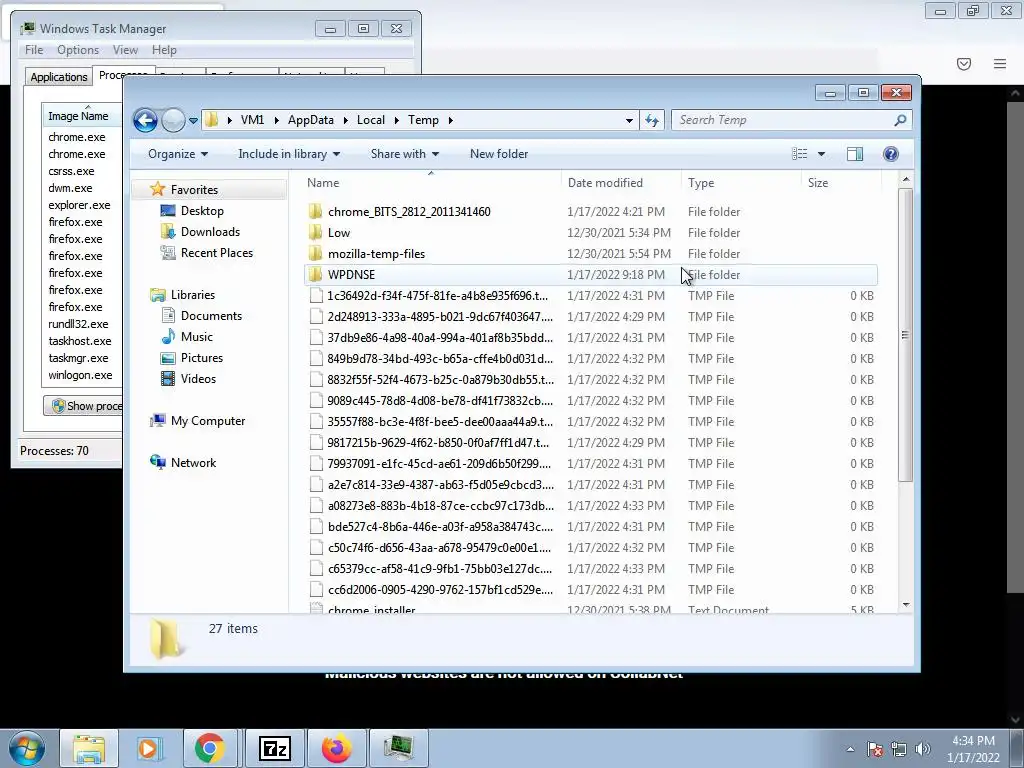Toggle the preview pane icon
Image resolution: width=1024 pixels, height=768 pixels.
855,154
